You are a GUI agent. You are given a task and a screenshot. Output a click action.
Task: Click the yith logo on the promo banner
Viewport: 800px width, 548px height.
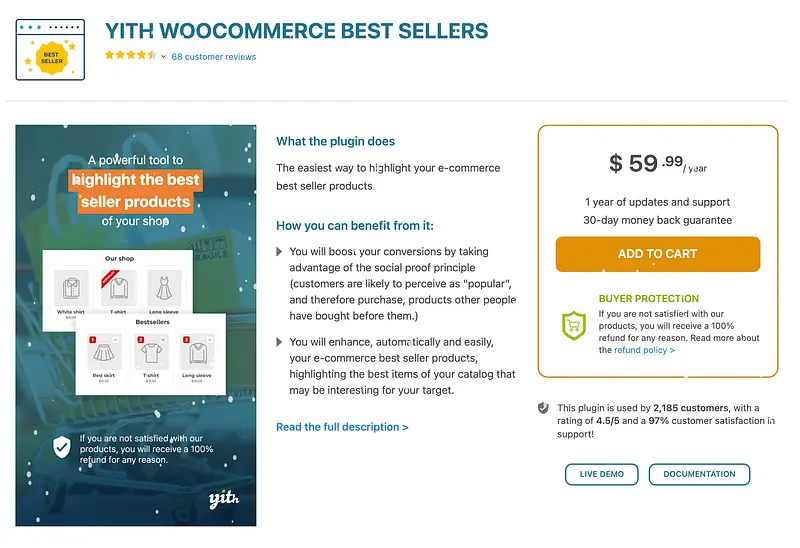(x=222, y=498)
